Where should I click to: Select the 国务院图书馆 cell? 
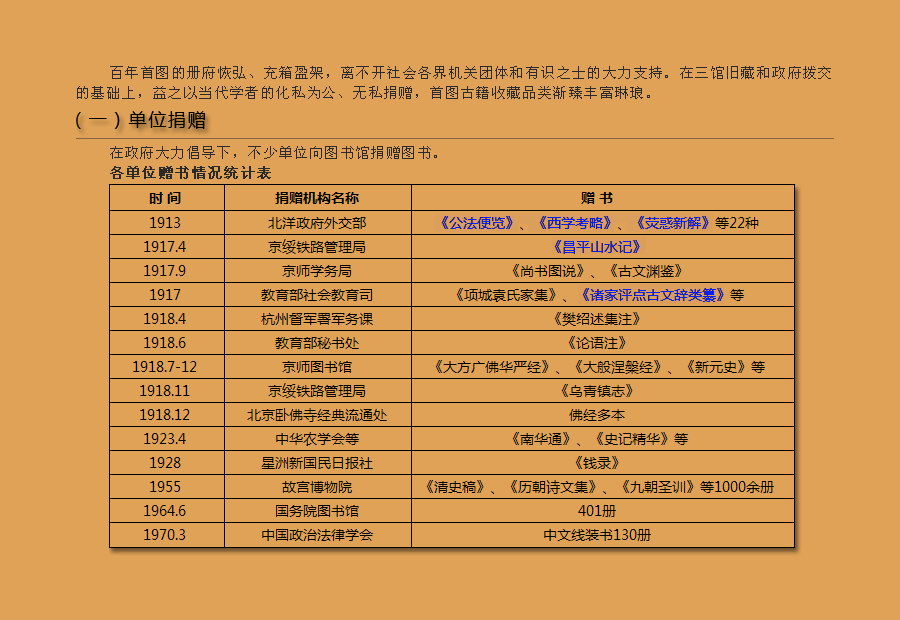pos(317,511)
